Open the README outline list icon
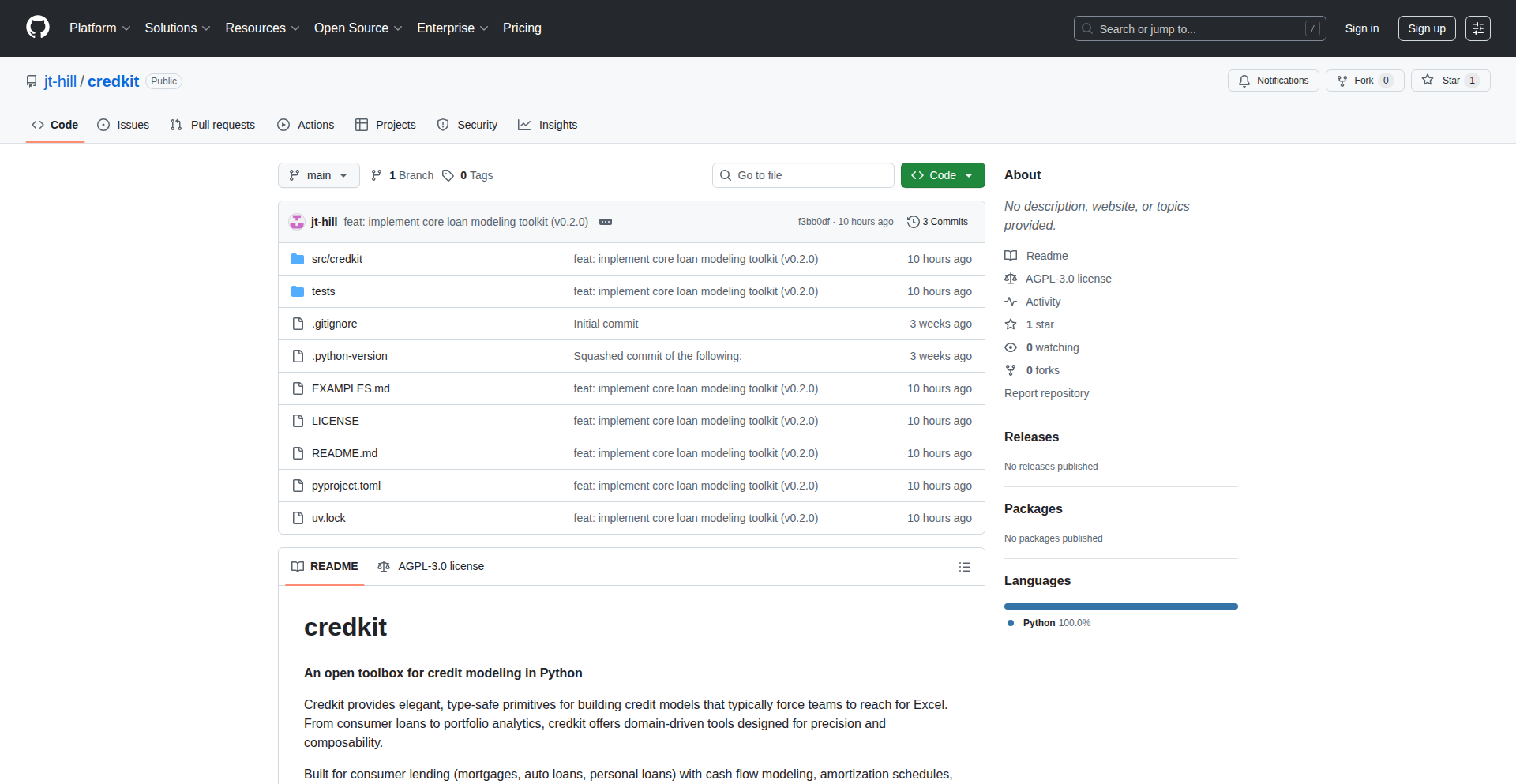 pyautogui.click(x=964, y=567)
